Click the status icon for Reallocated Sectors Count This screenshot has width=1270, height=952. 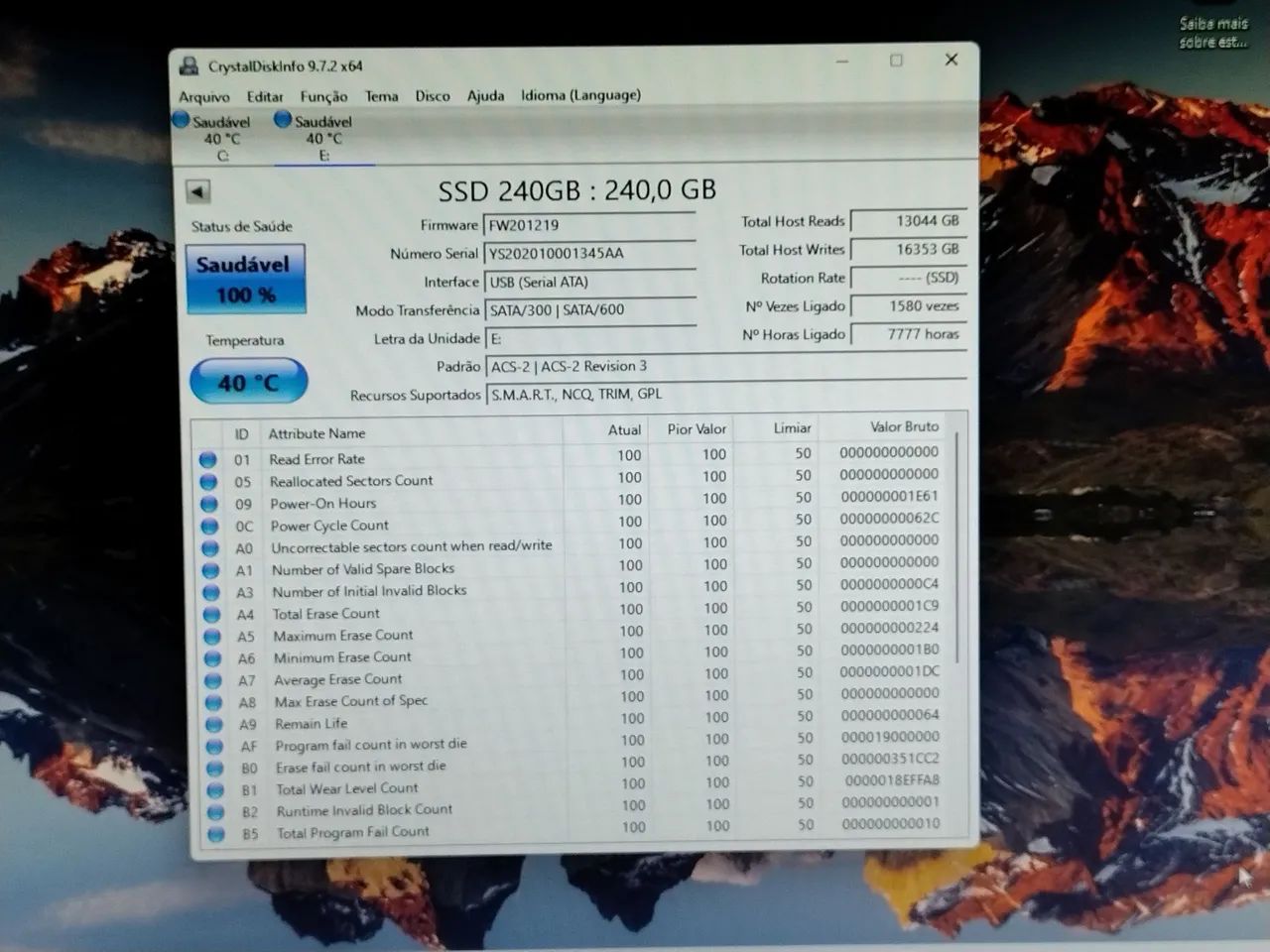tap(208, 482)
